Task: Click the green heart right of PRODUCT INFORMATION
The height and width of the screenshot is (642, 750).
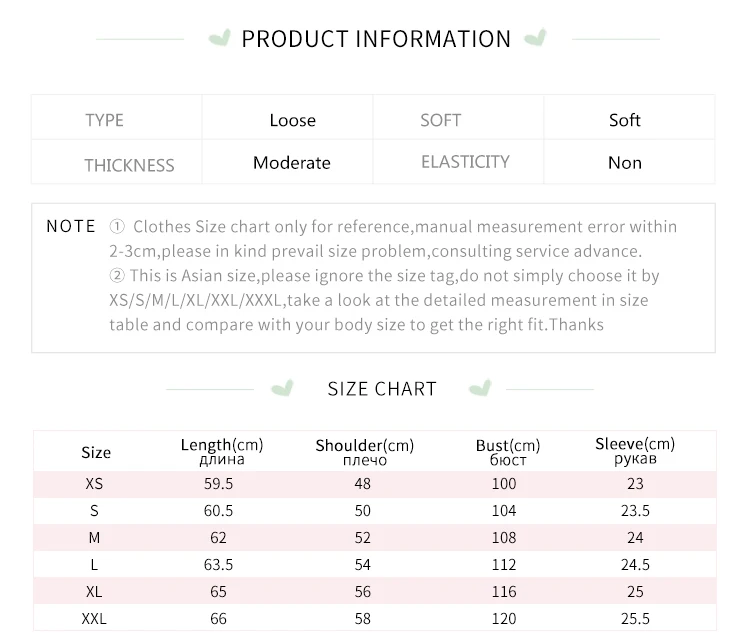Action: 537,39
